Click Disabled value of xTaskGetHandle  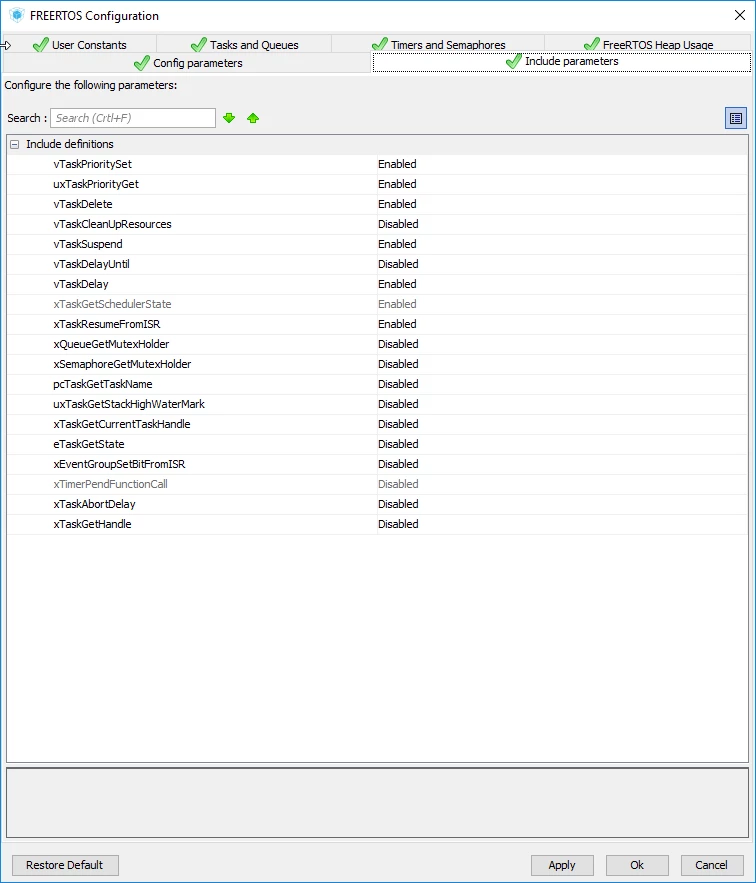point(398,524)
